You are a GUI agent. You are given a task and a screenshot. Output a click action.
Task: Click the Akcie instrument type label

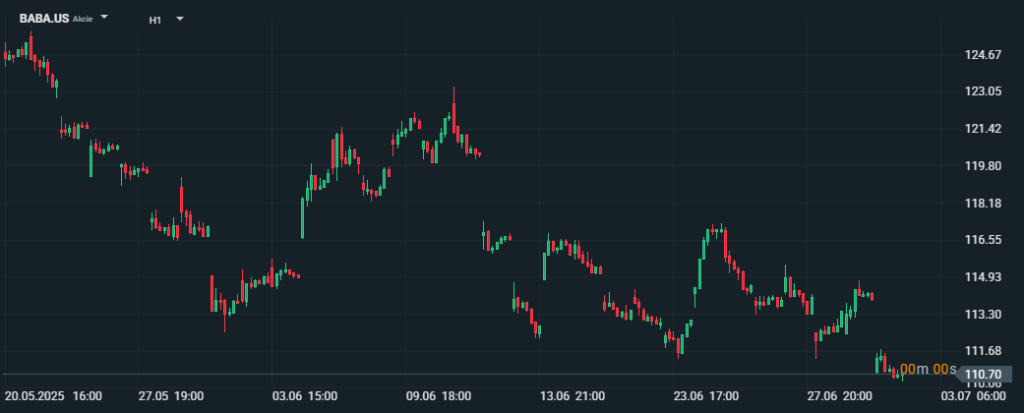point(82,20)
